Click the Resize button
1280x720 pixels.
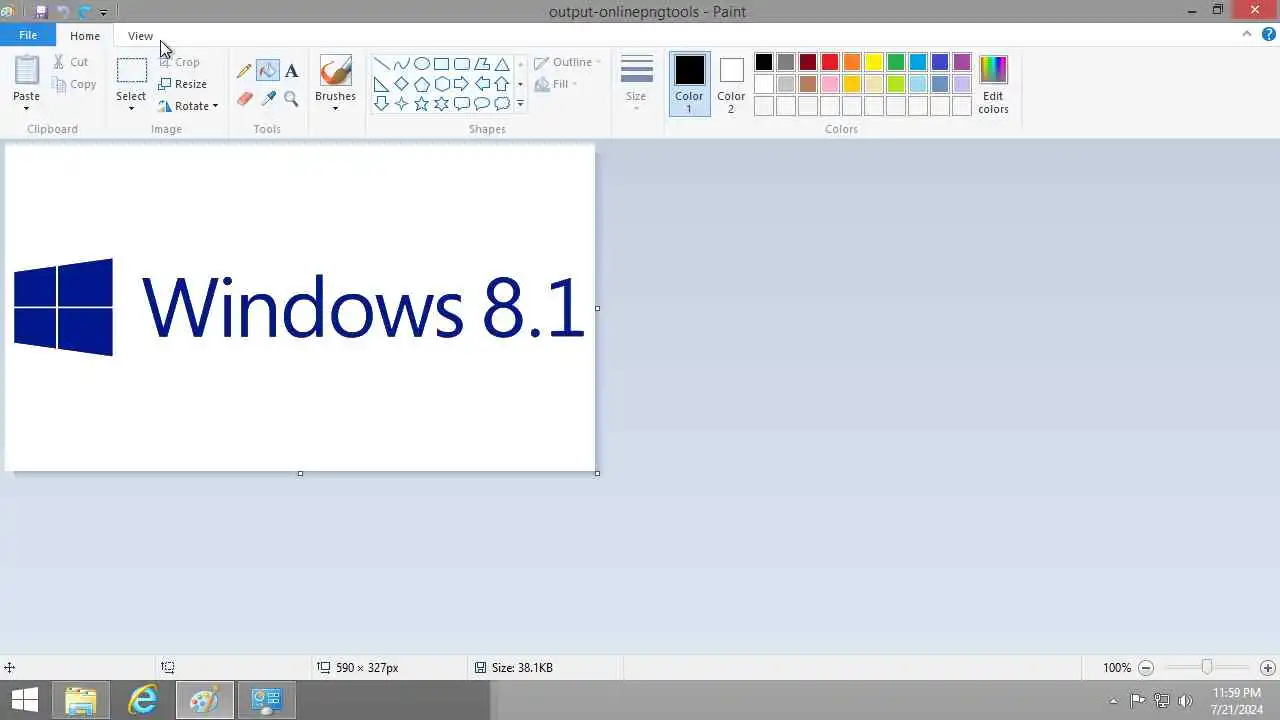[x=183, y=84]
